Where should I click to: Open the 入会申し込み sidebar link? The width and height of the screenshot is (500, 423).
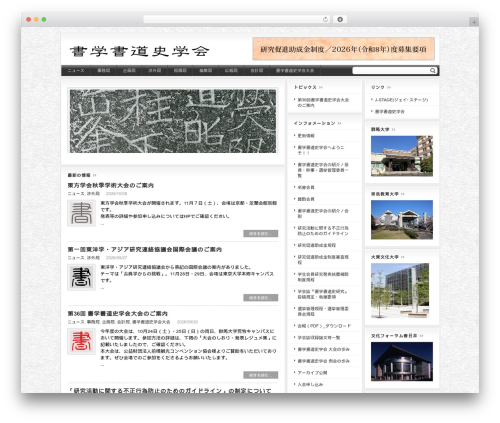point(310,384)
